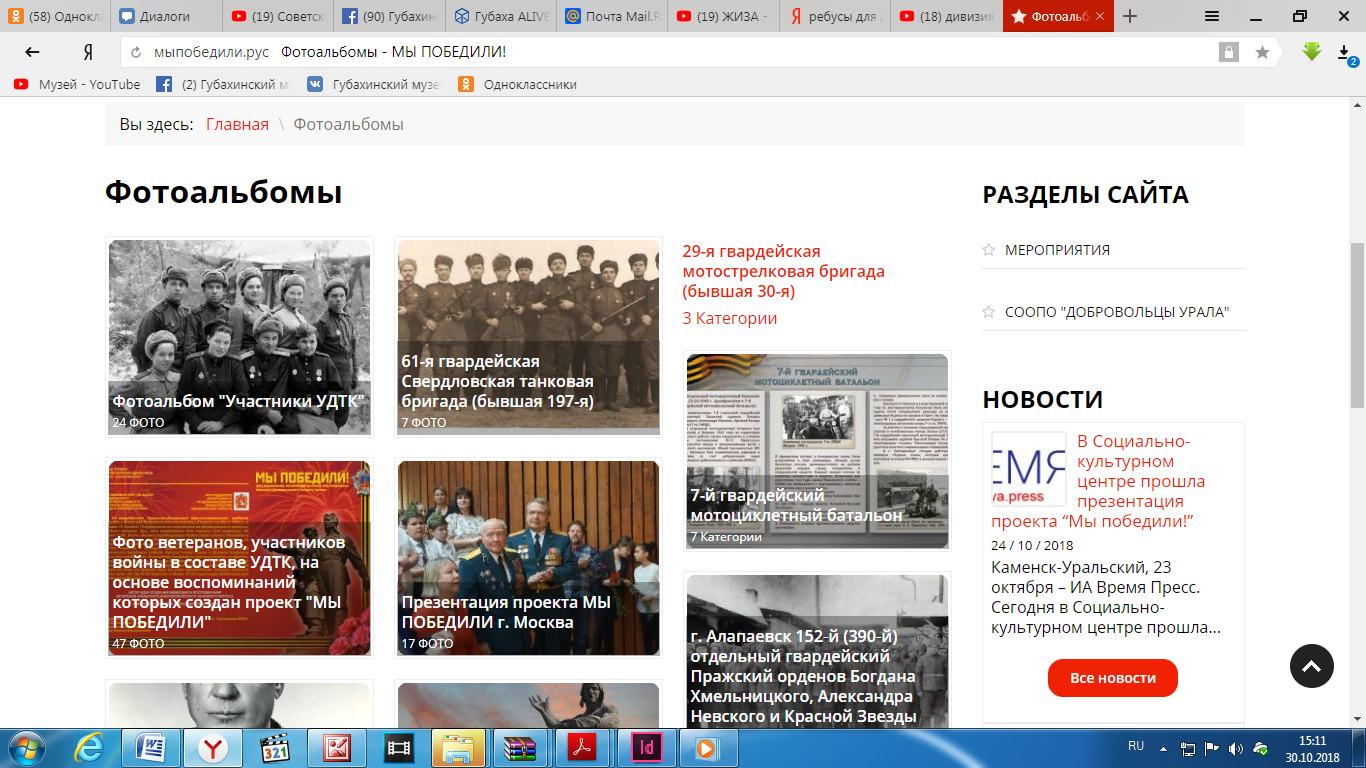The height and width of the screenshot is (768, 1366).
Task: Open WinRAR from the taskbar
Action: pyautogui.click(x=520, y=748)
